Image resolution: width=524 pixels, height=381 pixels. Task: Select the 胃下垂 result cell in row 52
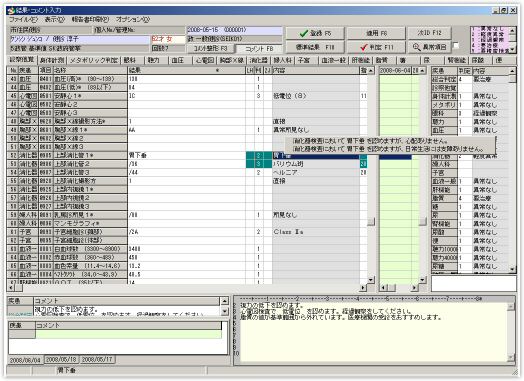(x=186, y=155)
